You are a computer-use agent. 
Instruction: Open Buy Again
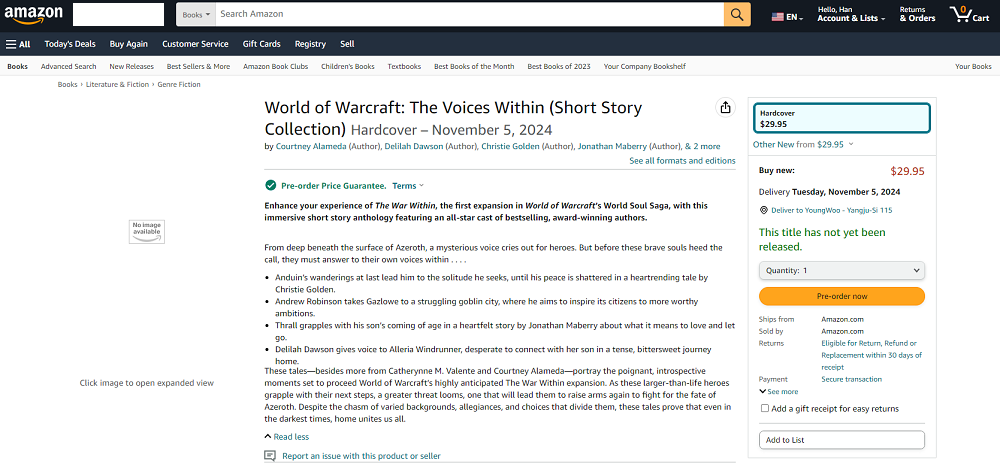coord(129,44)
